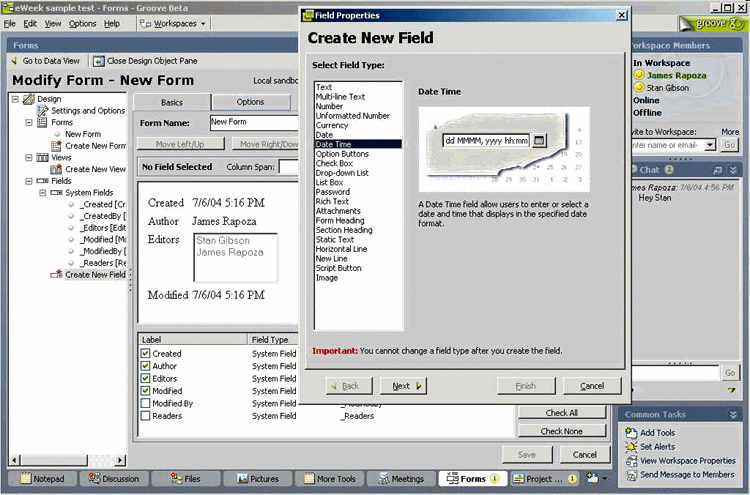Click the More link in invite area
750x495 pixels.
(730, 132)
